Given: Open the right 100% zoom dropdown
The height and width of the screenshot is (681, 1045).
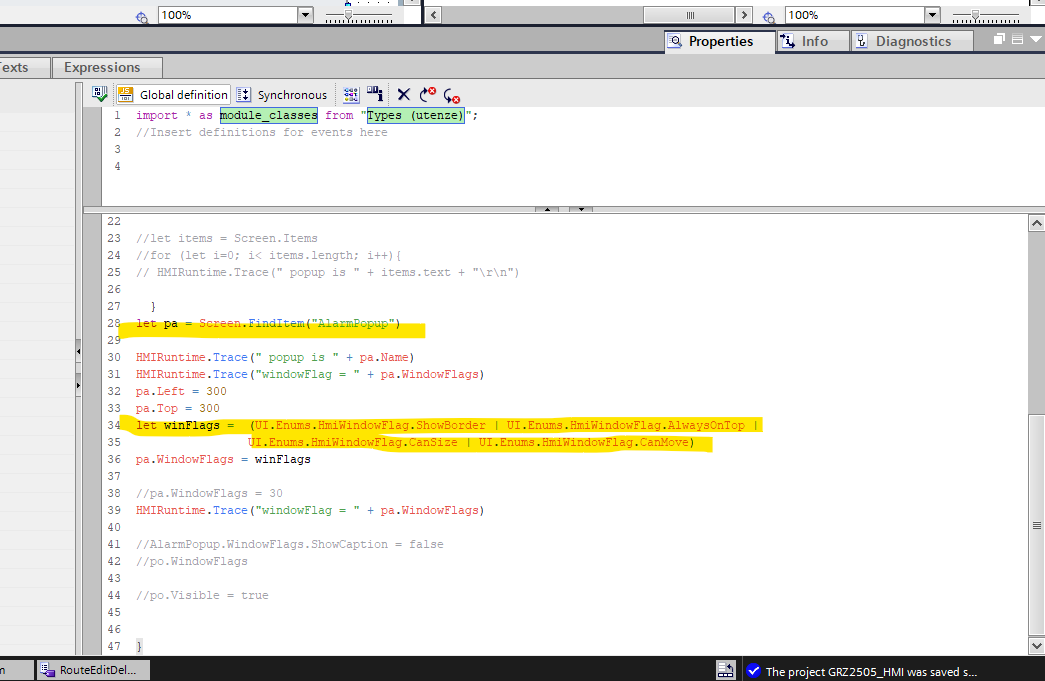Looking at the screenshot, I should [x=932, y=15].
